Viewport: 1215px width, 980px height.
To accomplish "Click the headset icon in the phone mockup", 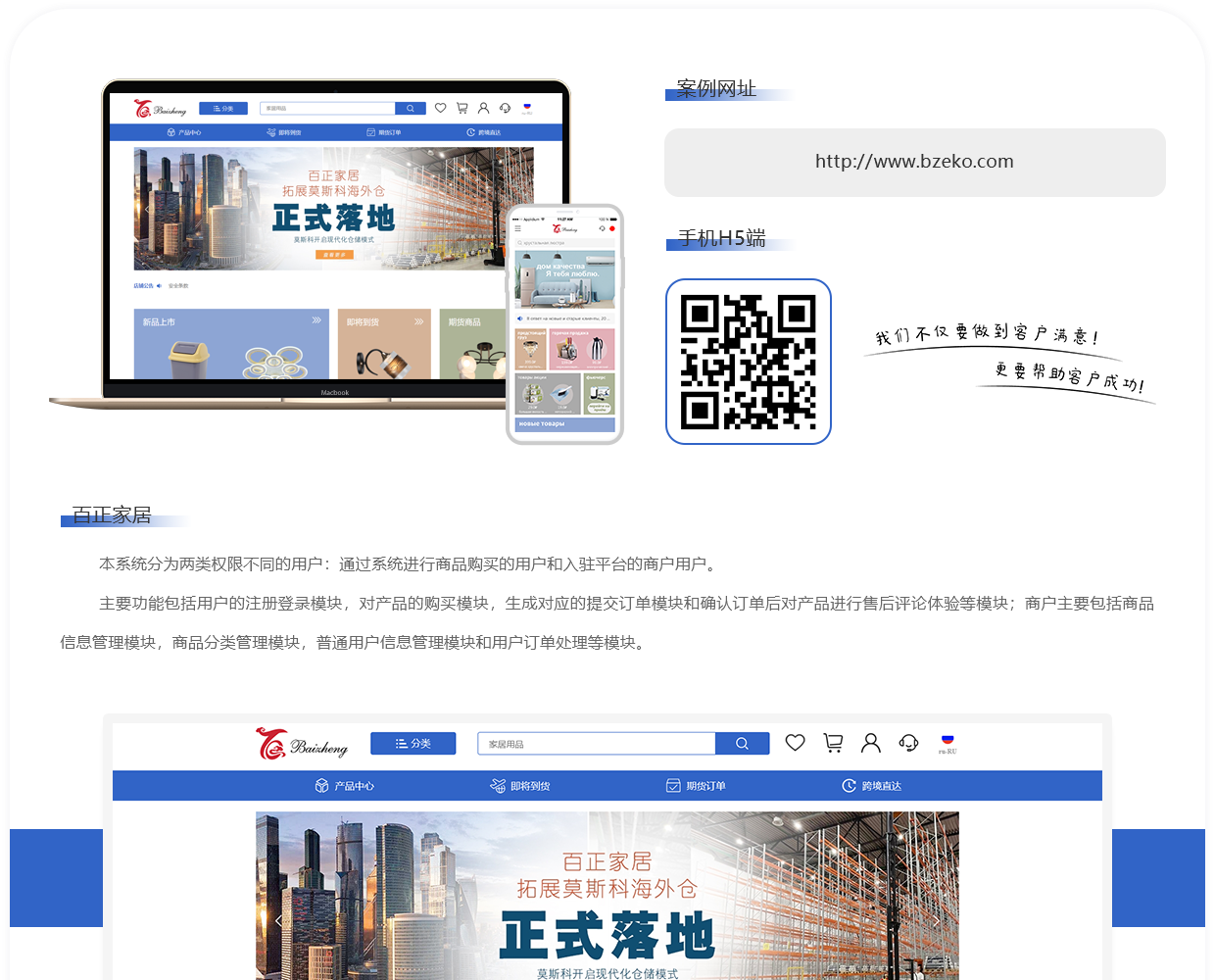I will click(602, 228).
